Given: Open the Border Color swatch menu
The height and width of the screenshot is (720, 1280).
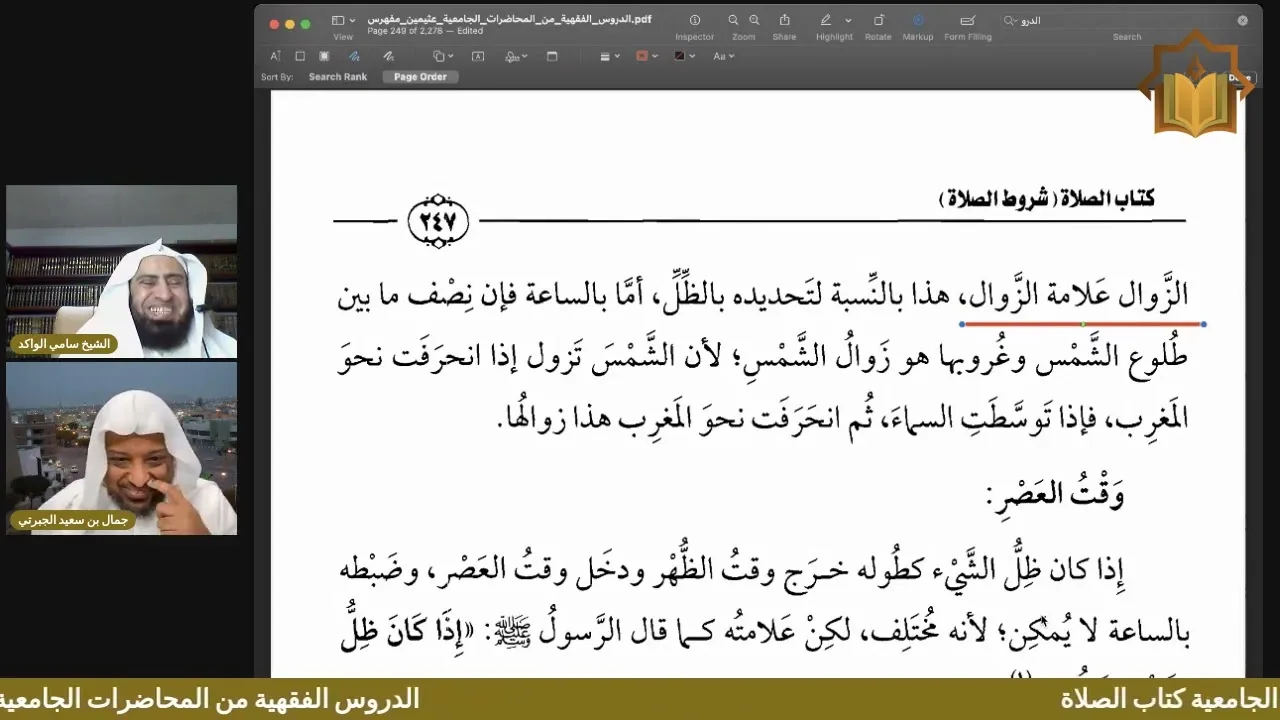Looking at the screenshot, I should click(x=645, y=56).
